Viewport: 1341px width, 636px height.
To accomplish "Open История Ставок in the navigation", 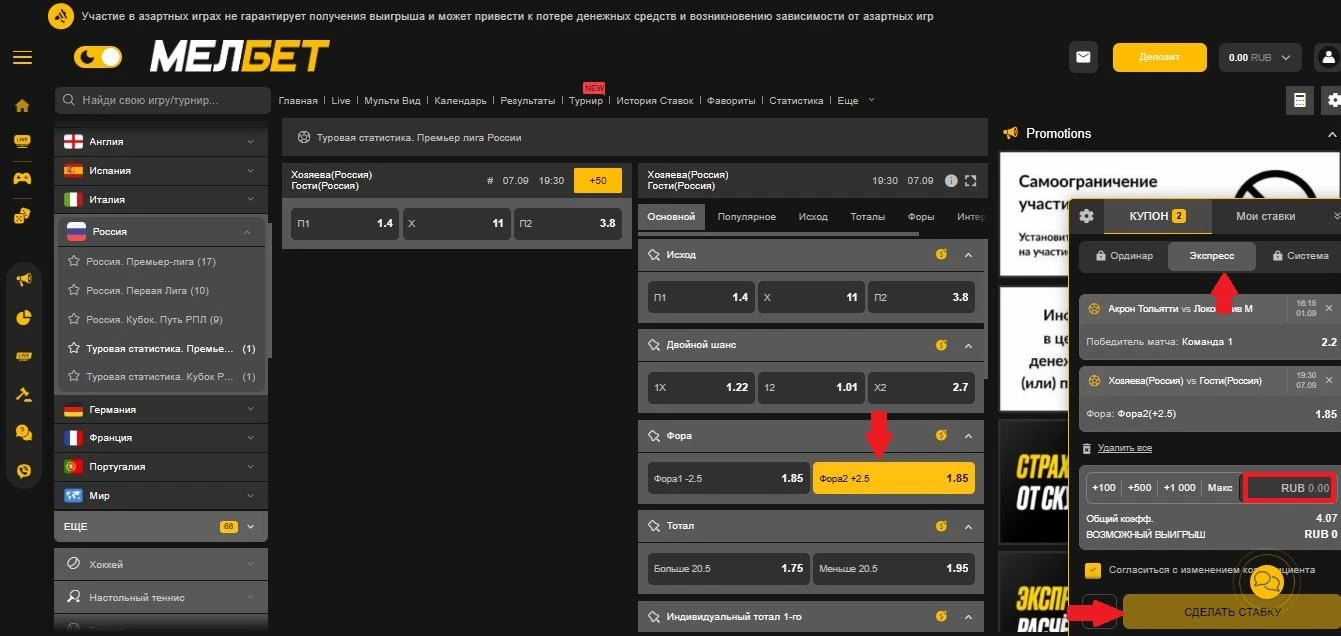I will point(655,101).
